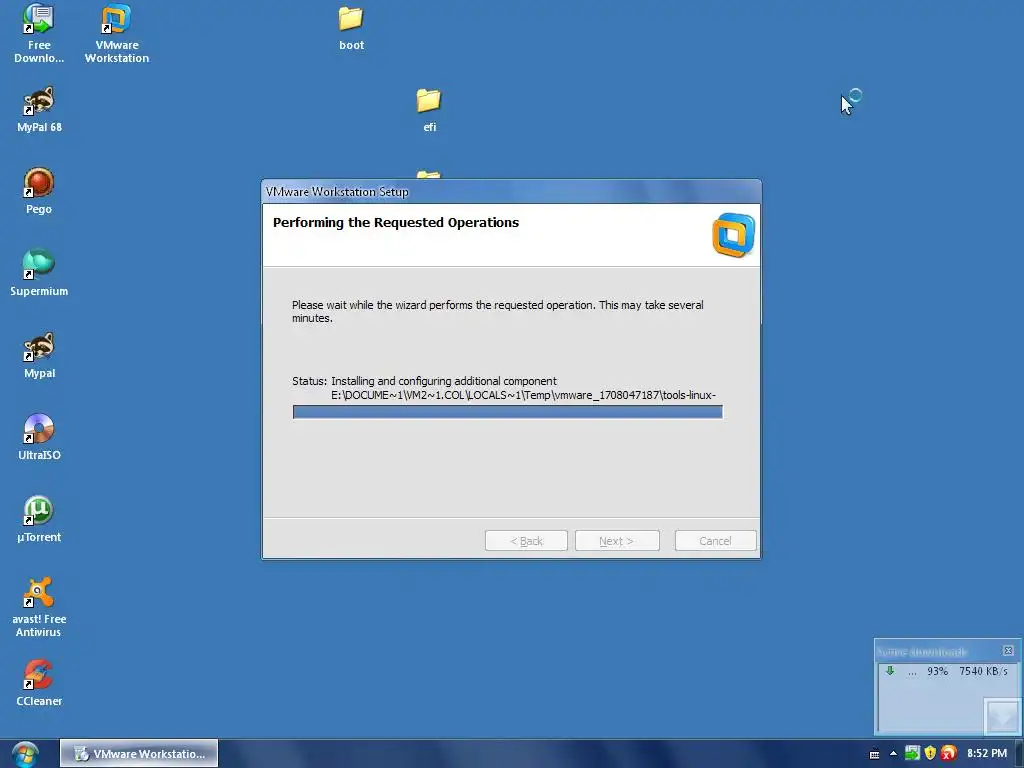Open the µTorrent desktop shortcut
Viewport: 1024px width, 768px height.
coord(39,519)
